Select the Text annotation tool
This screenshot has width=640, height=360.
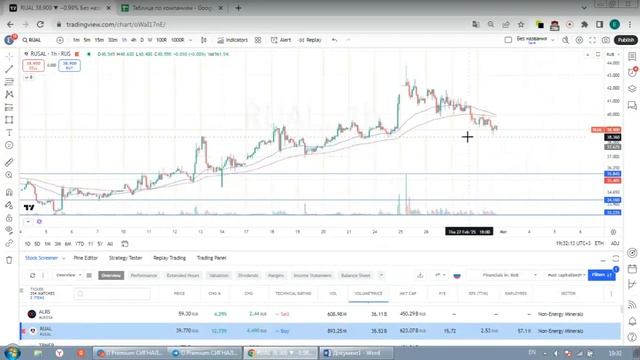9,133
